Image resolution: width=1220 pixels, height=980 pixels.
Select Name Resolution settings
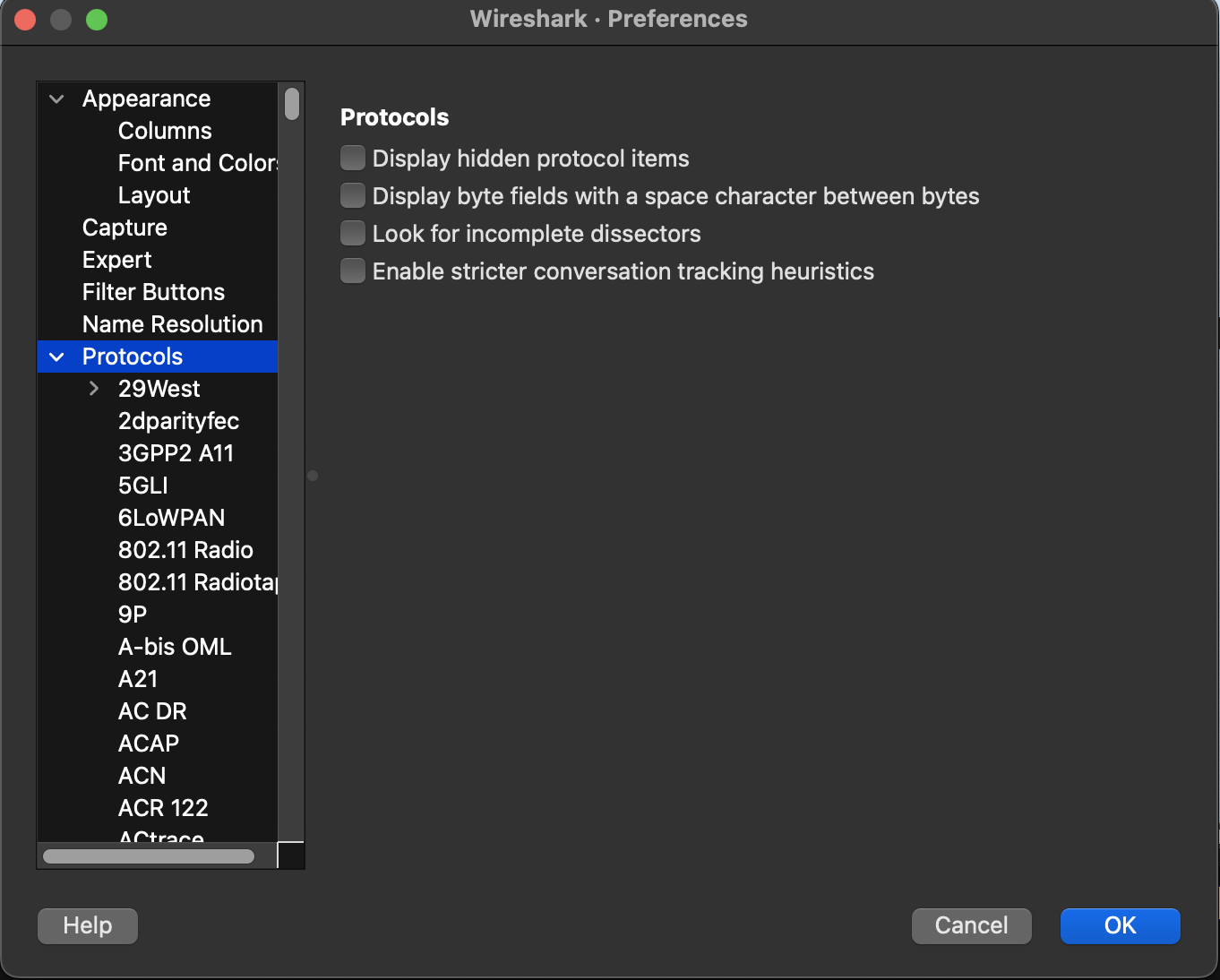click(x=172, y=324)
